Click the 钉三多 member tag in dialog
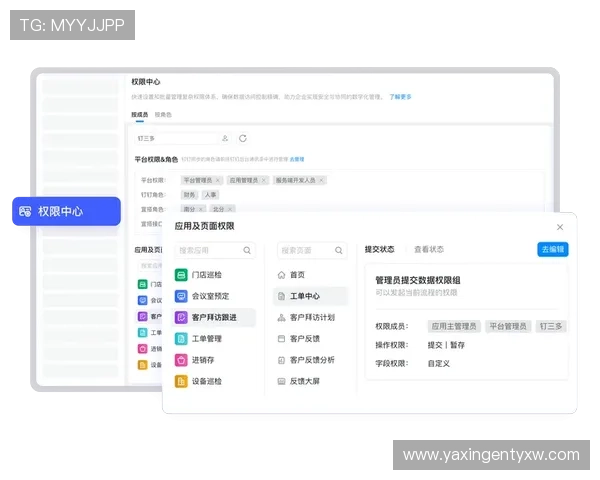 (551, 327)
